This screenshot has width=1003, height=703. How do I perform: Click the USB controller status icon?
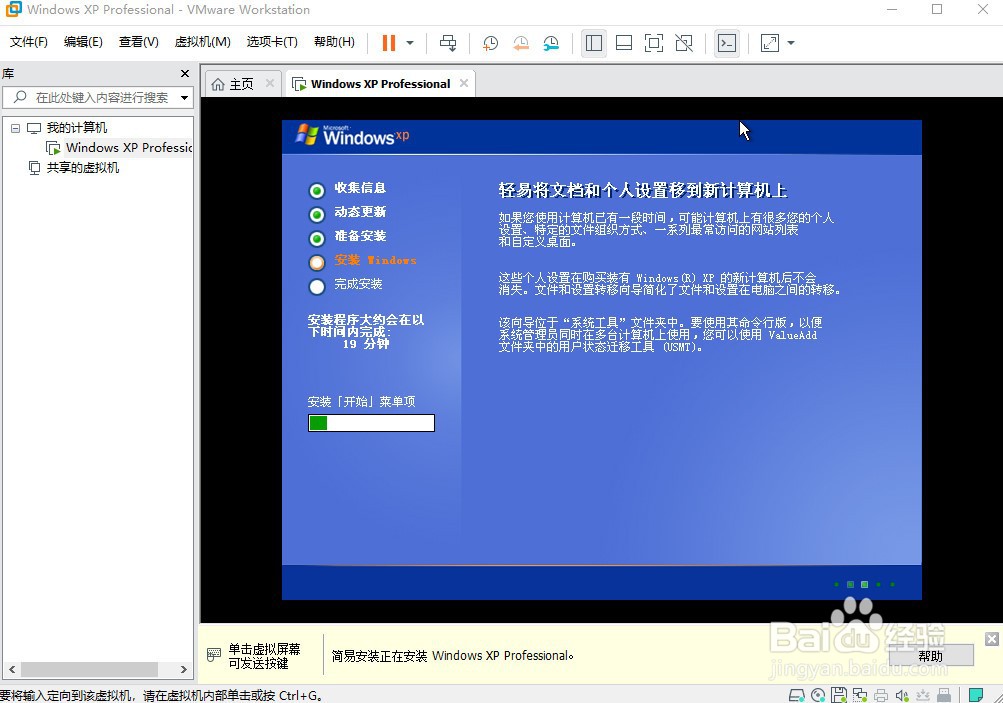pyautogui.click(x=944, y=695)
